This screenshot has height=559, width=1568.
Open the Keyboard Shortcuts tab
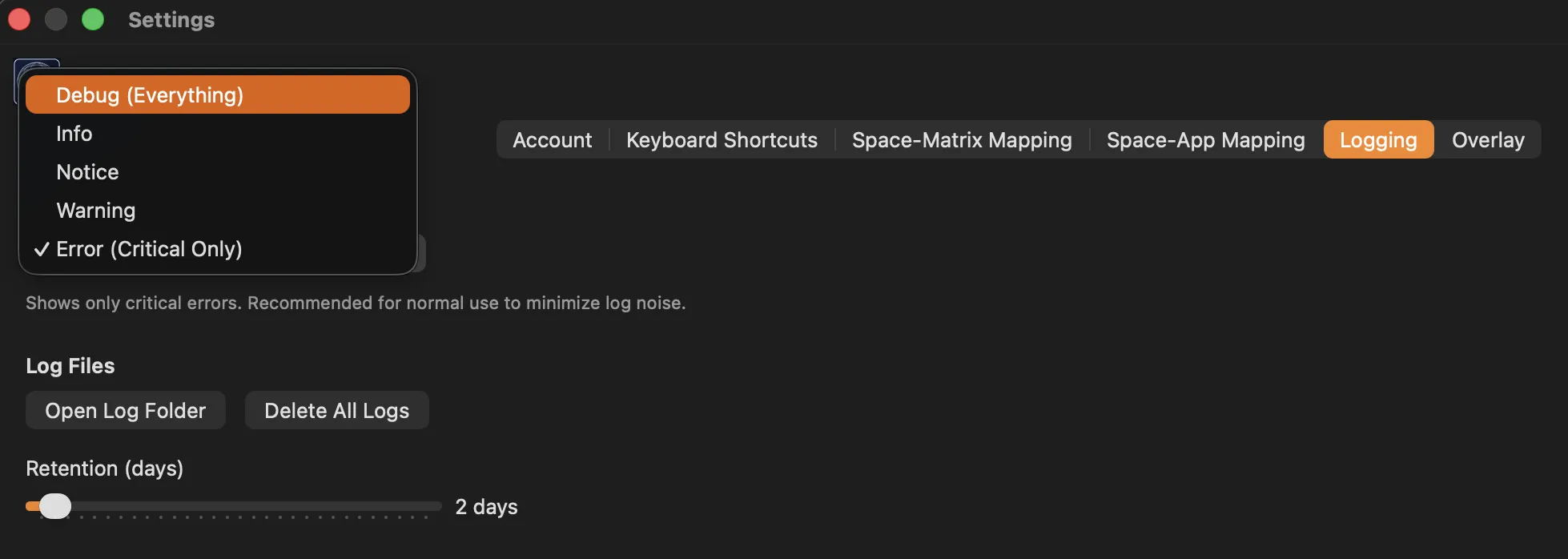[722, 139]
